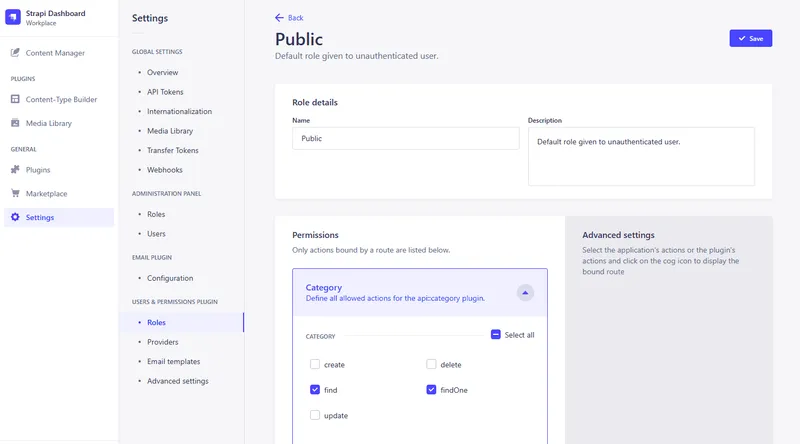Open Email templates settings
This screenshot has width=800, height=444.
click(x=173, y=361)
